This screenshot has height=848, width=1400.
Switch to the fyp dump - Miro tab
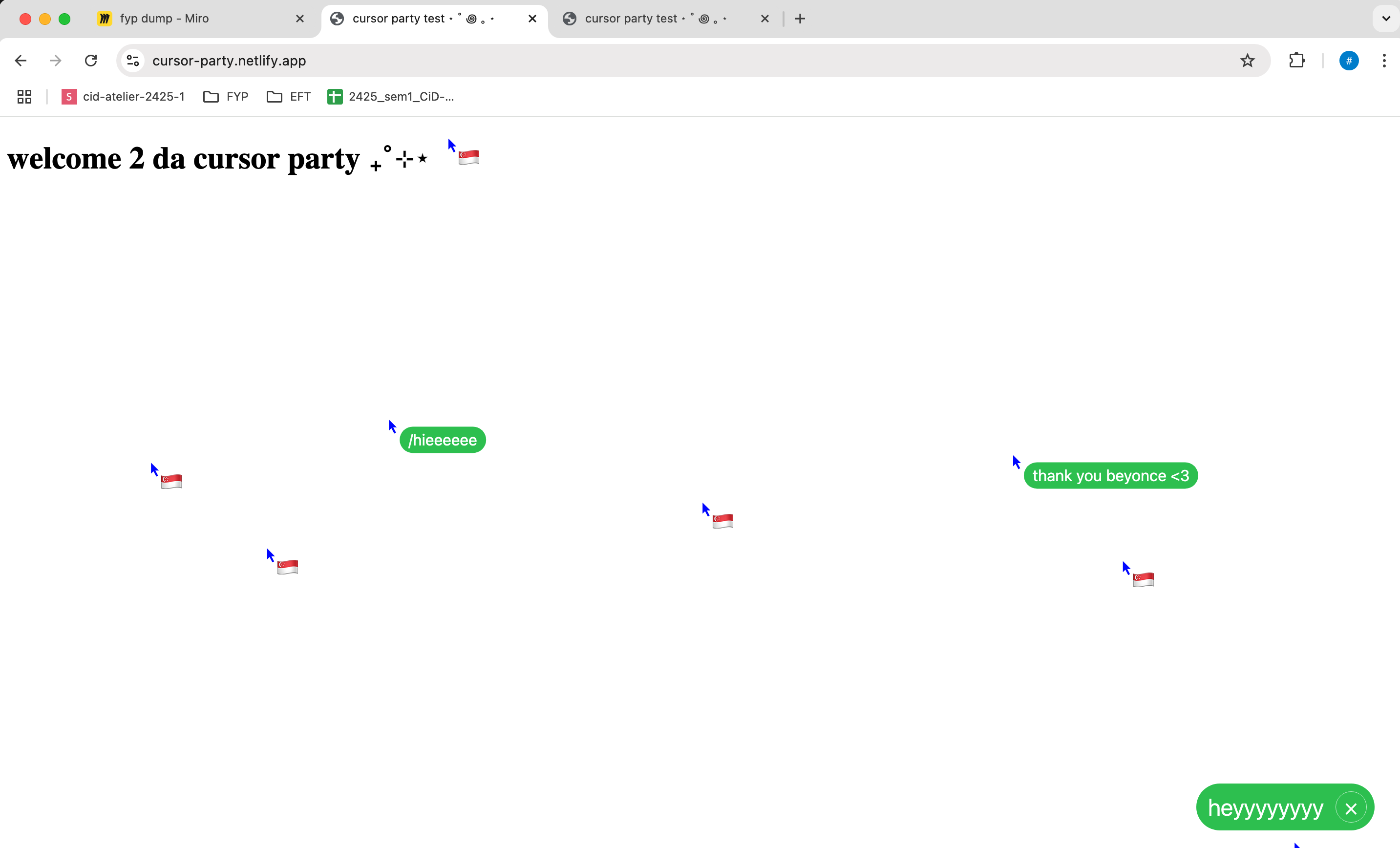tap(165, 18)
